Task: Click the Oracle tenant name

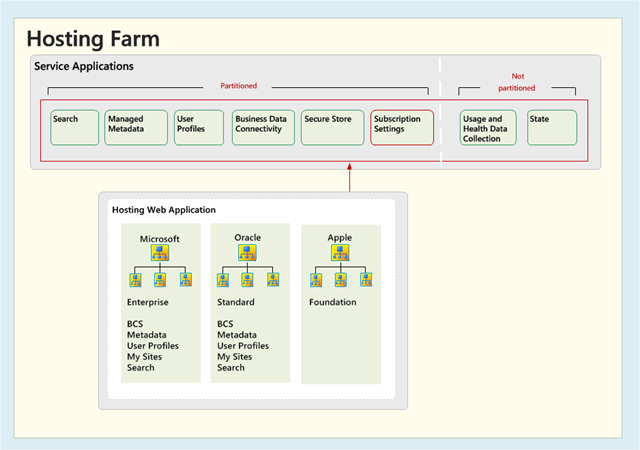Action: pyautogui.click(x=247, y=238)
